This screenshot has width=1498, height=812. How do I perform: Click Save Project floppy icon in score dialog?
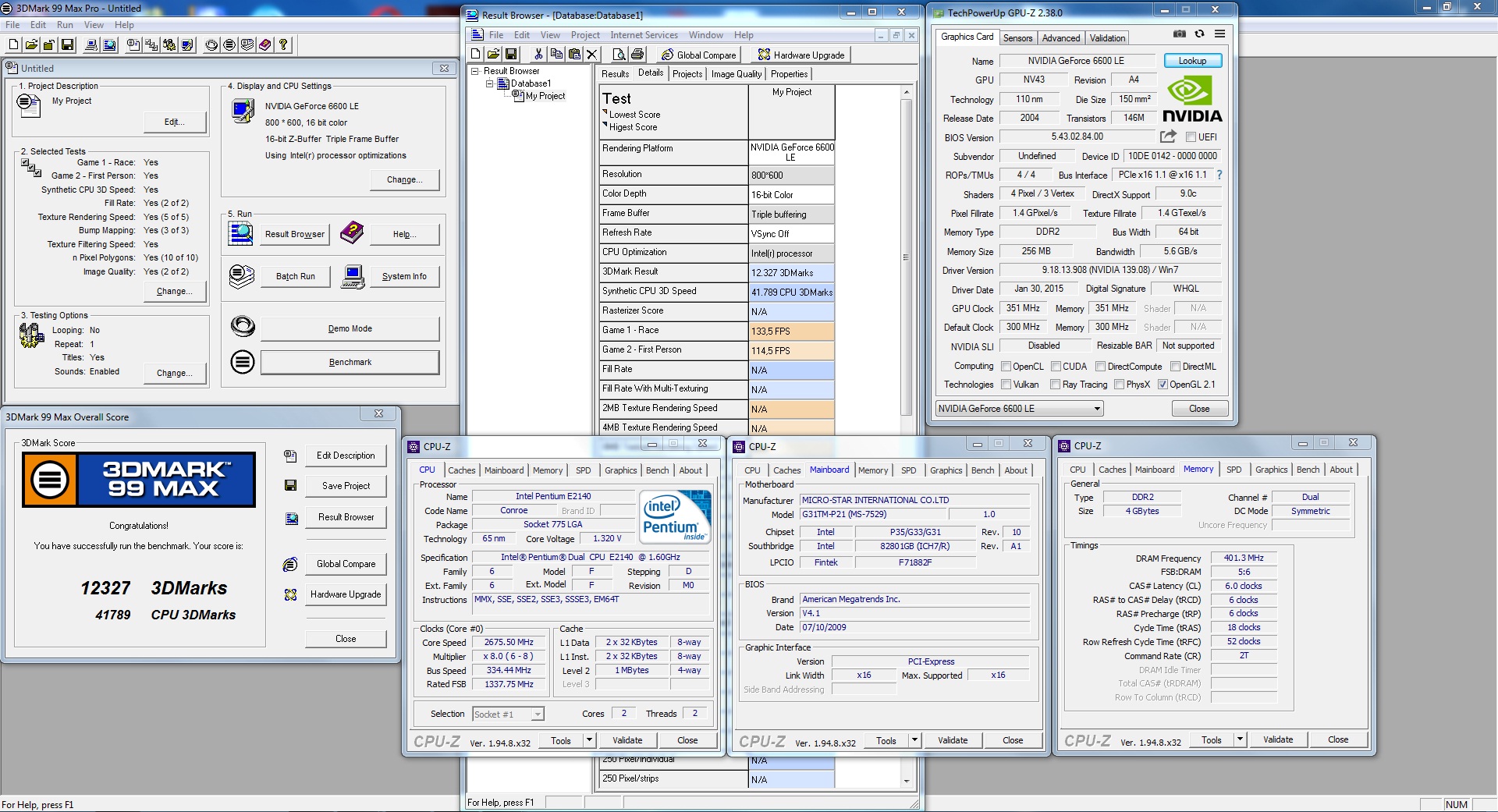[x=290, y=485]
